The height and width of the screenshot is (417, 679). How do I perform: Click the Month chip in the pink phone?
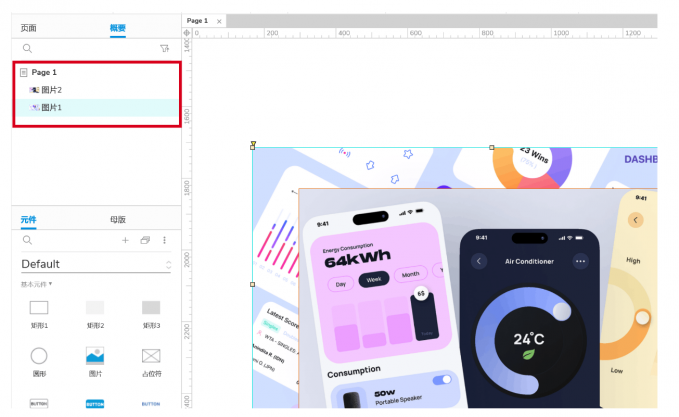[411, 274]
